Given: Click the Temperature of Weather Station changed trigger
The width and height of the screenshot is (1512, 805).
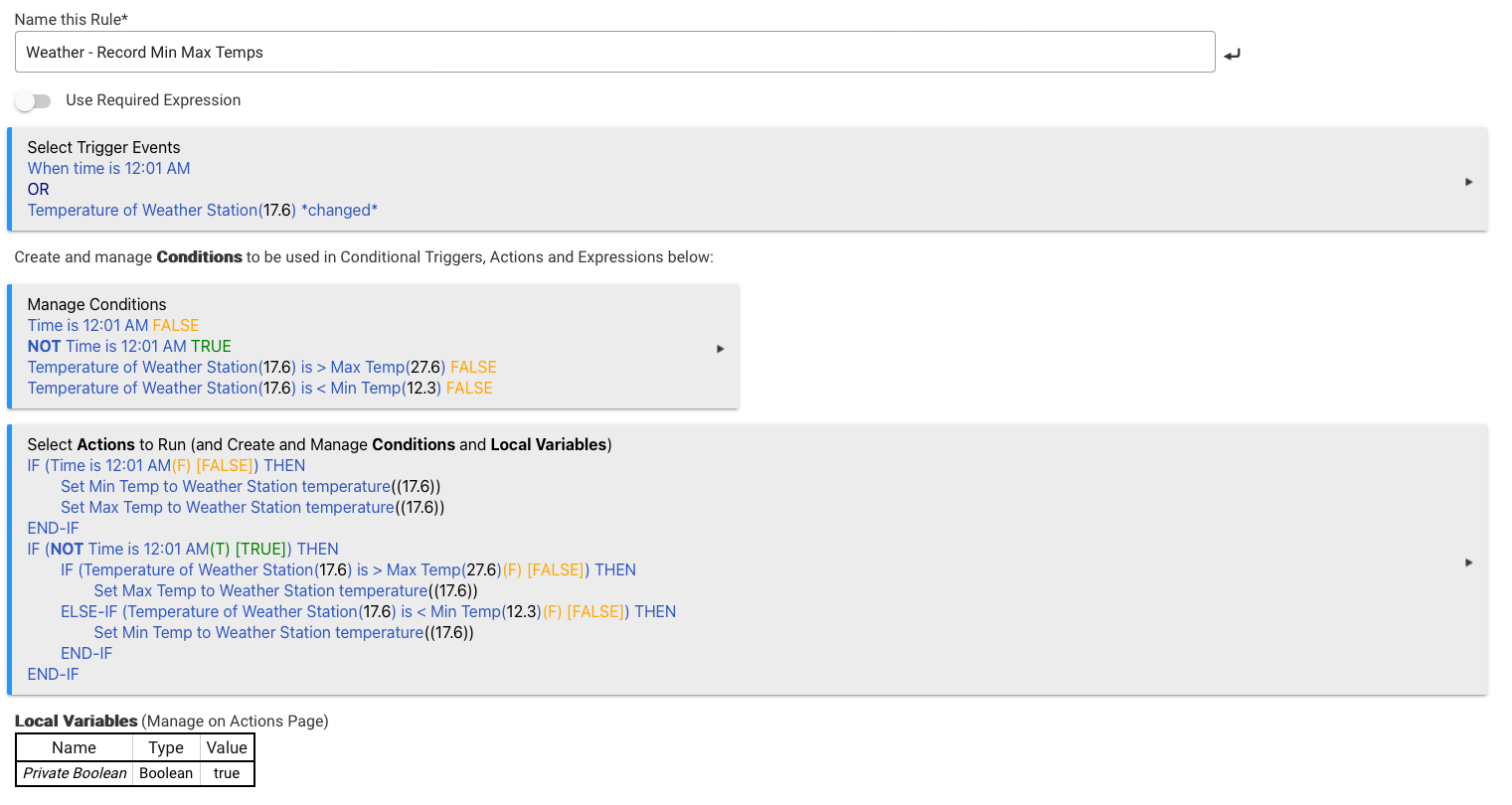Looking at the screenshot, I should tap(202, 211).
